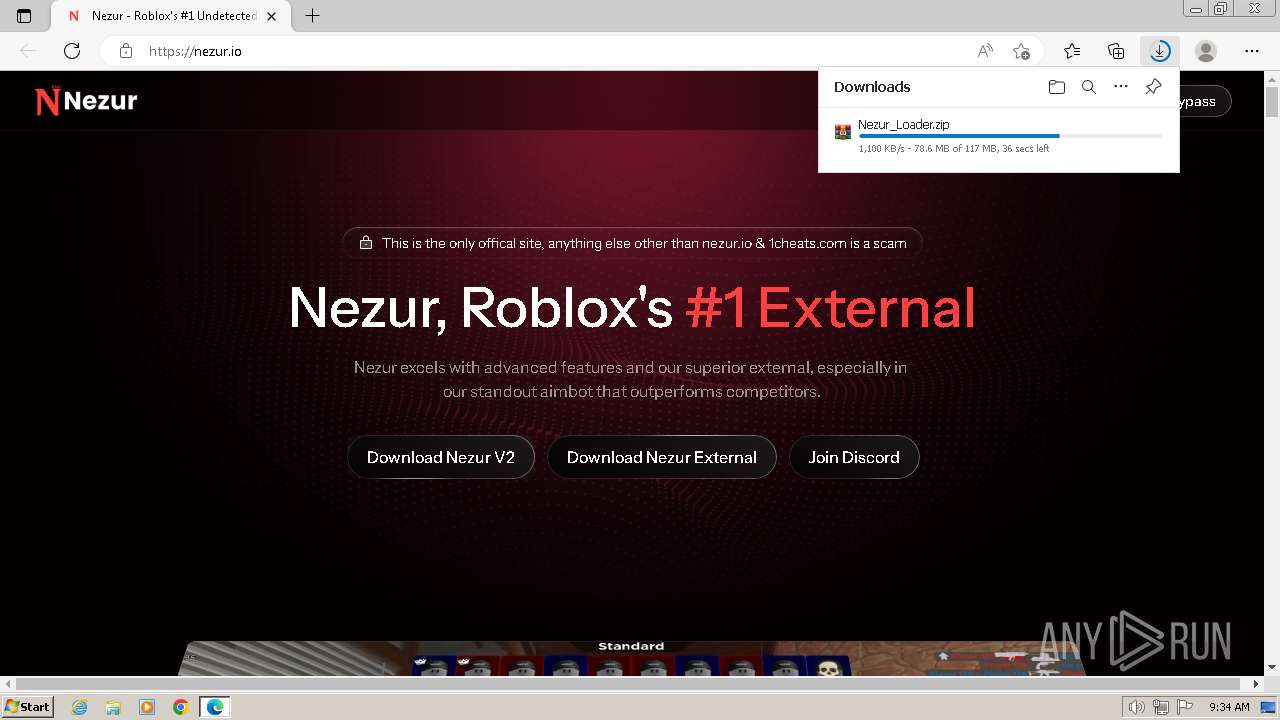Click Join Discord button

pos(854,457)
